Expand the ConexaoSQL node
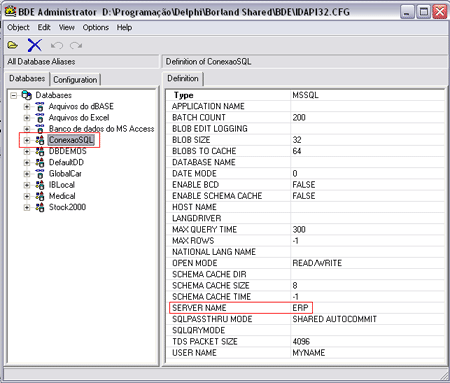 point(27,140)
